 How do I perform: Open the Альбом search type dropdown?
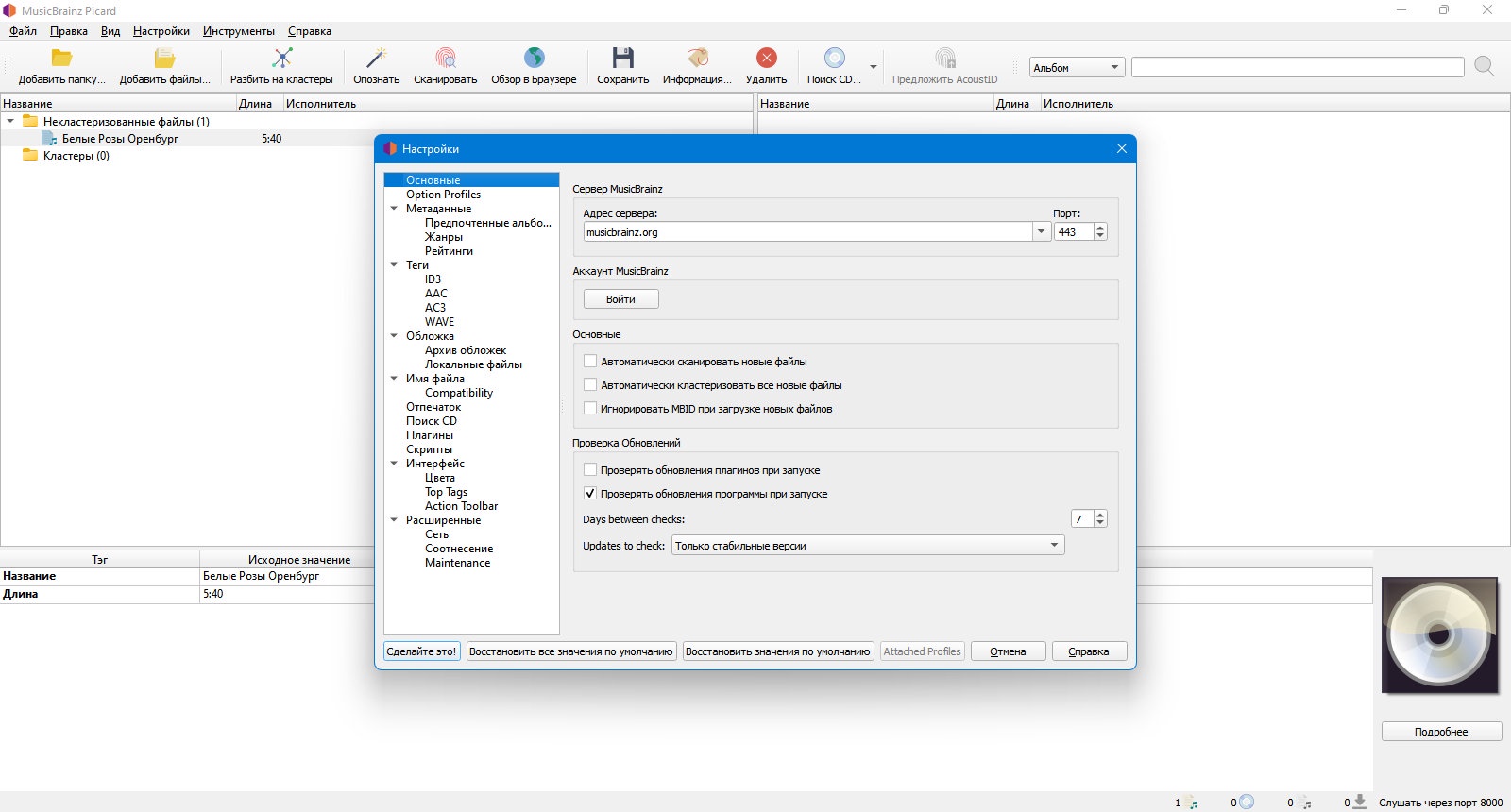[x=1077, y=68]
